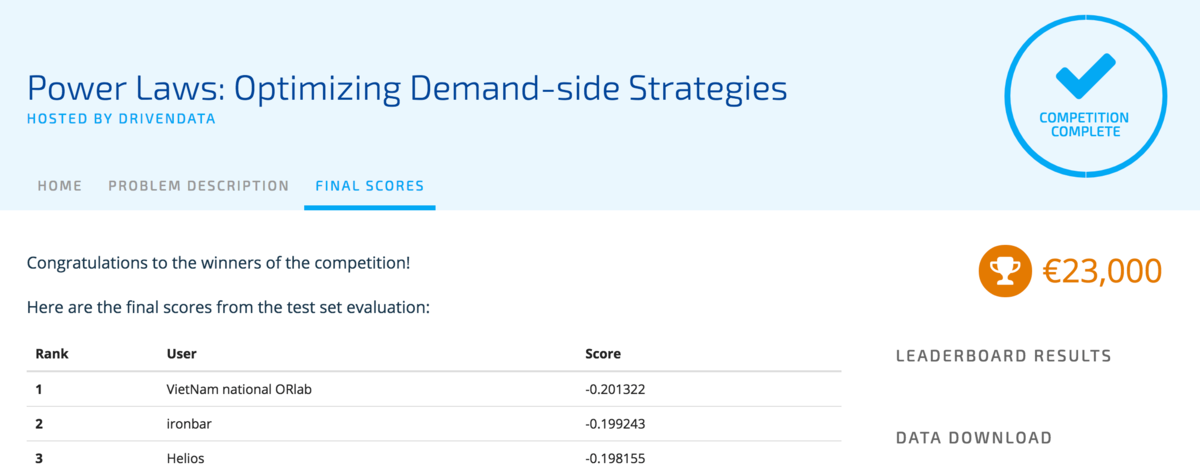Viewport: 1200px width, 473px height.
Task: Click the competition title heading
Action: coord(407,88)
